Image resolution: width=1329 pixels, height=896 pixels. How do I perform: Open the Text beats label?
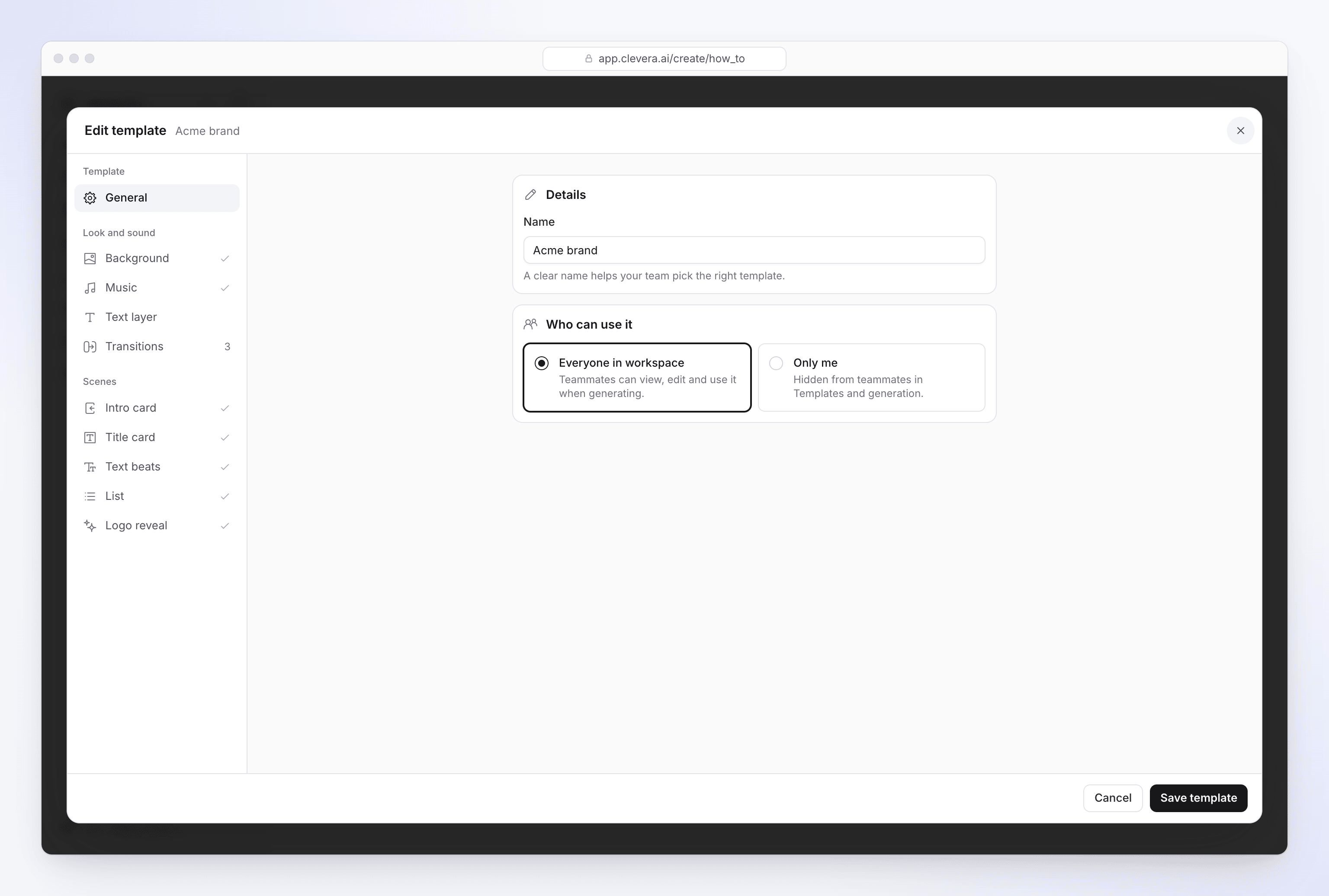pos(133,467)
